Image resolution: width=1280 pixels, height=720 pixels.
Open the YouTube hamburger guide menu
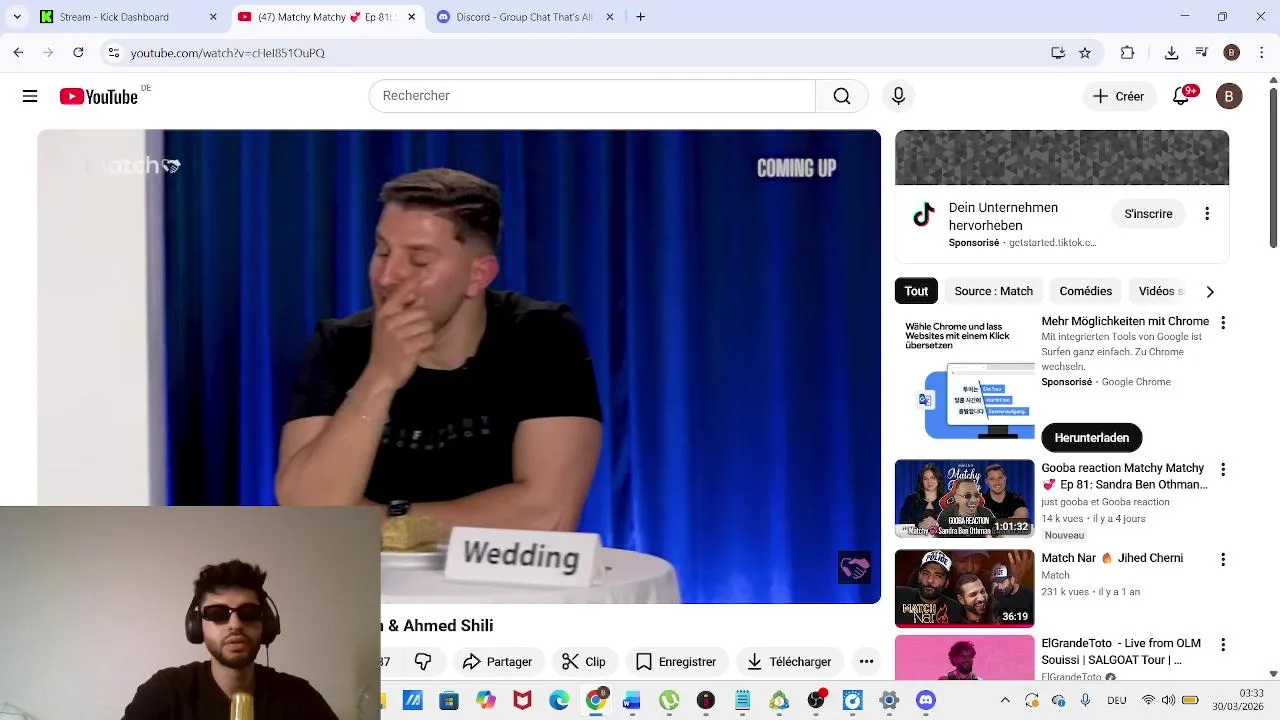tap(30, 96)
